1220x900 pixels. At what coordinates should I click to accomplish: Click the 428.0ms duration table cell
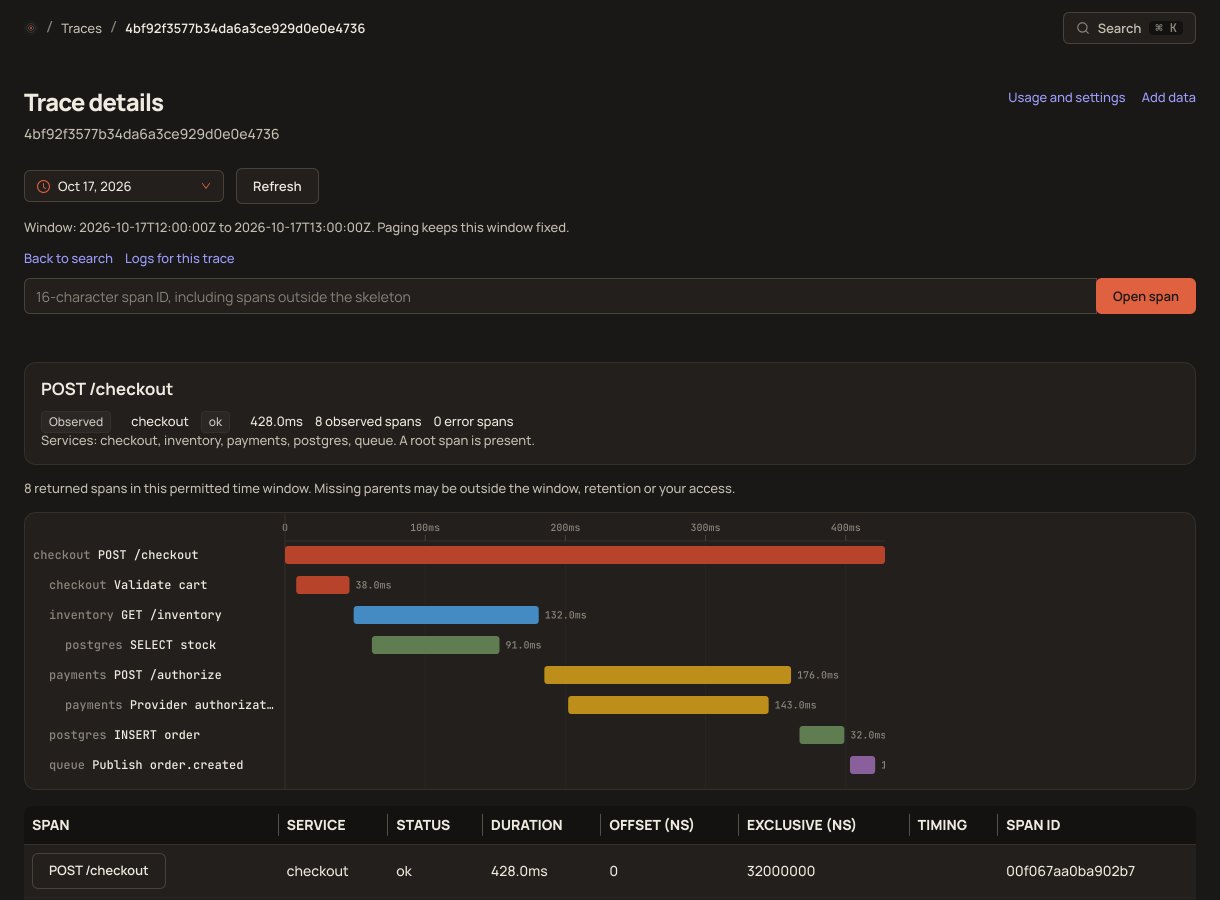pyautogui.click(x=519, y=871)
